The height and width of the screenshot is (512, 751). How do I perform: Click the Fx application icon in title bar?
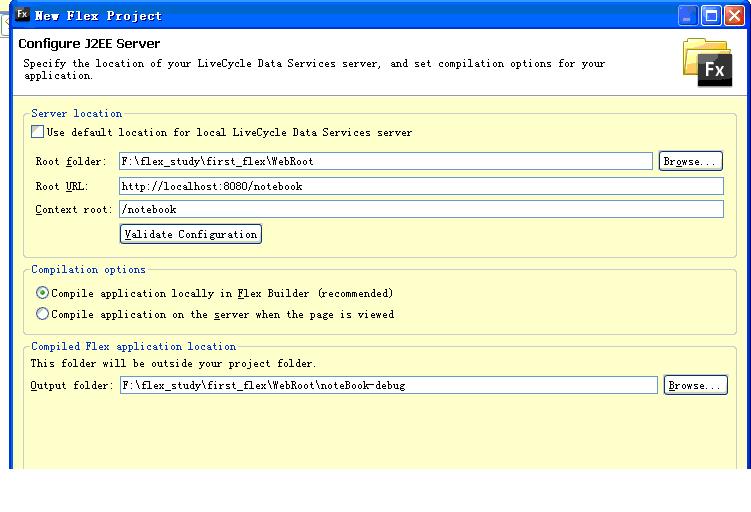23,14
